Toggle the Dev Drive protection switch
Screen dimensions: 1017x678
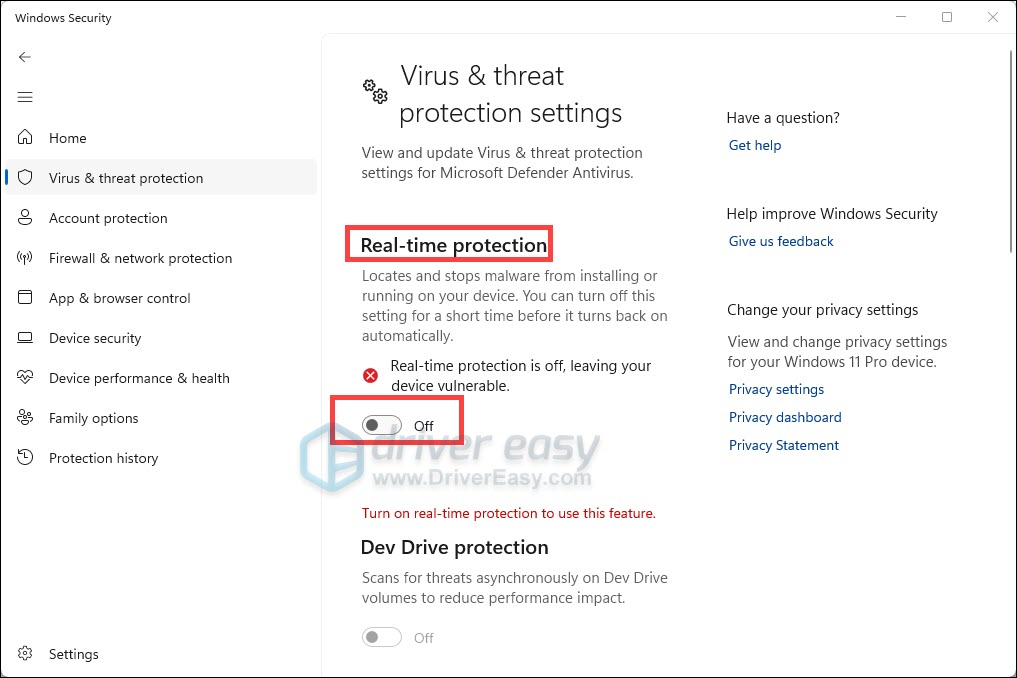point(383,637)
